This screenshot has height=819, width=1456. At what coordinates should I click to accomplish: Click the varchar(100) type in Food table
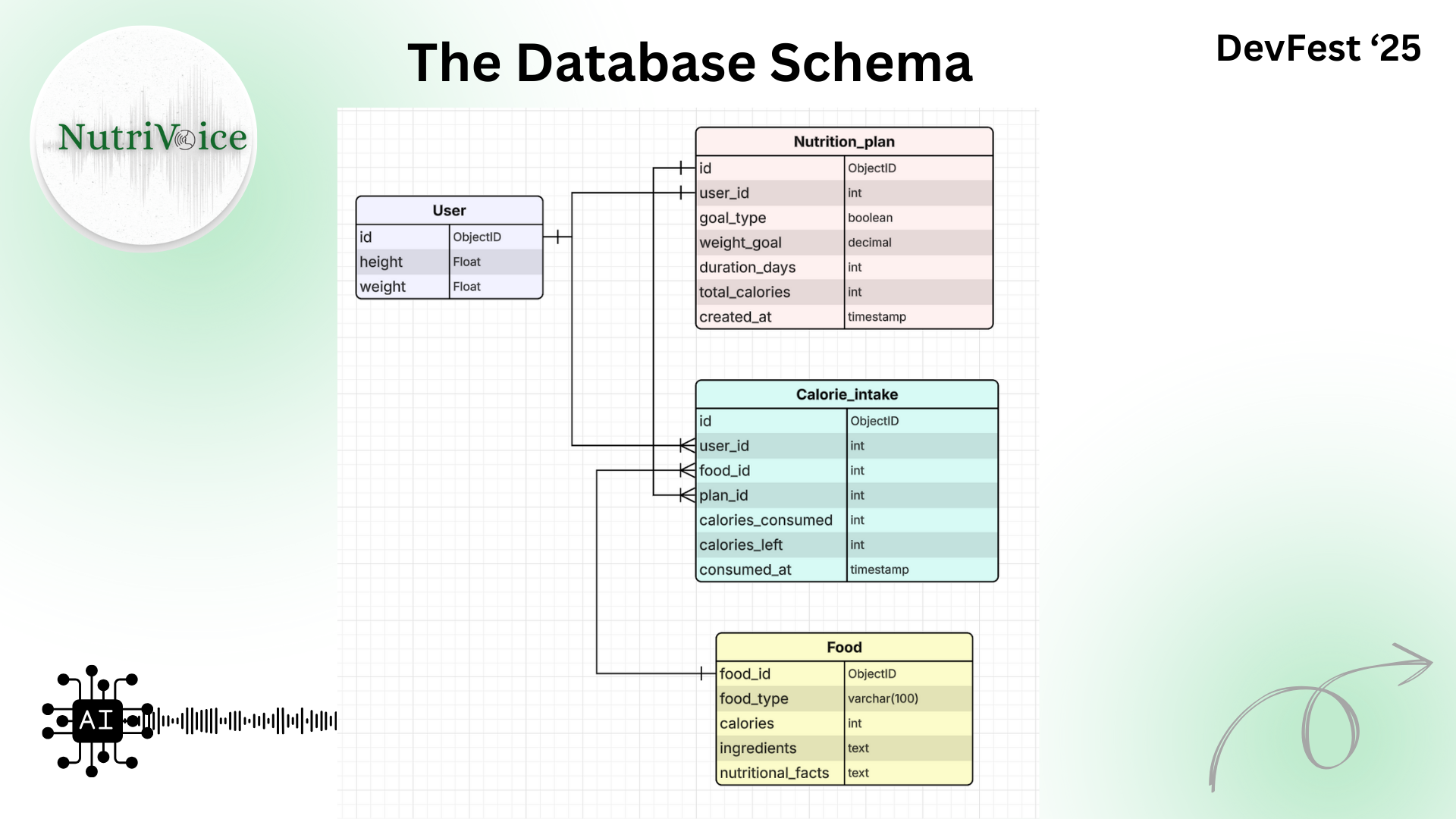pyautogui.click(x=883, y=698)
